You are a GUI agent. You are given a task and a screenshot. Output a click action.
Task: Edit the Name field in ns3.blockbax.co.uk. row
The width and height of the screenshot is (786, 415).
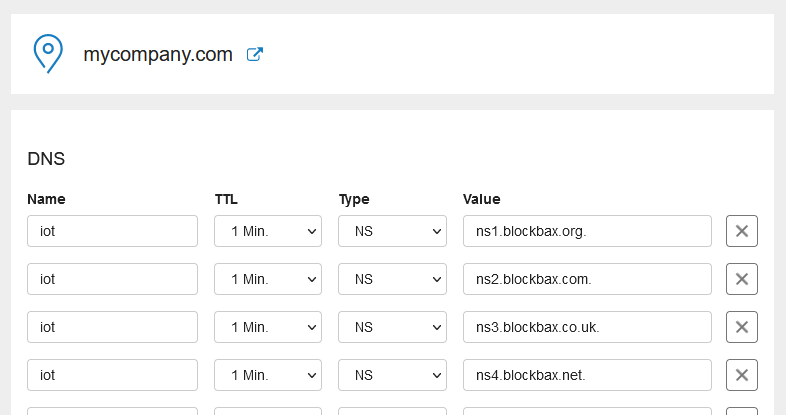click(112, 327)
